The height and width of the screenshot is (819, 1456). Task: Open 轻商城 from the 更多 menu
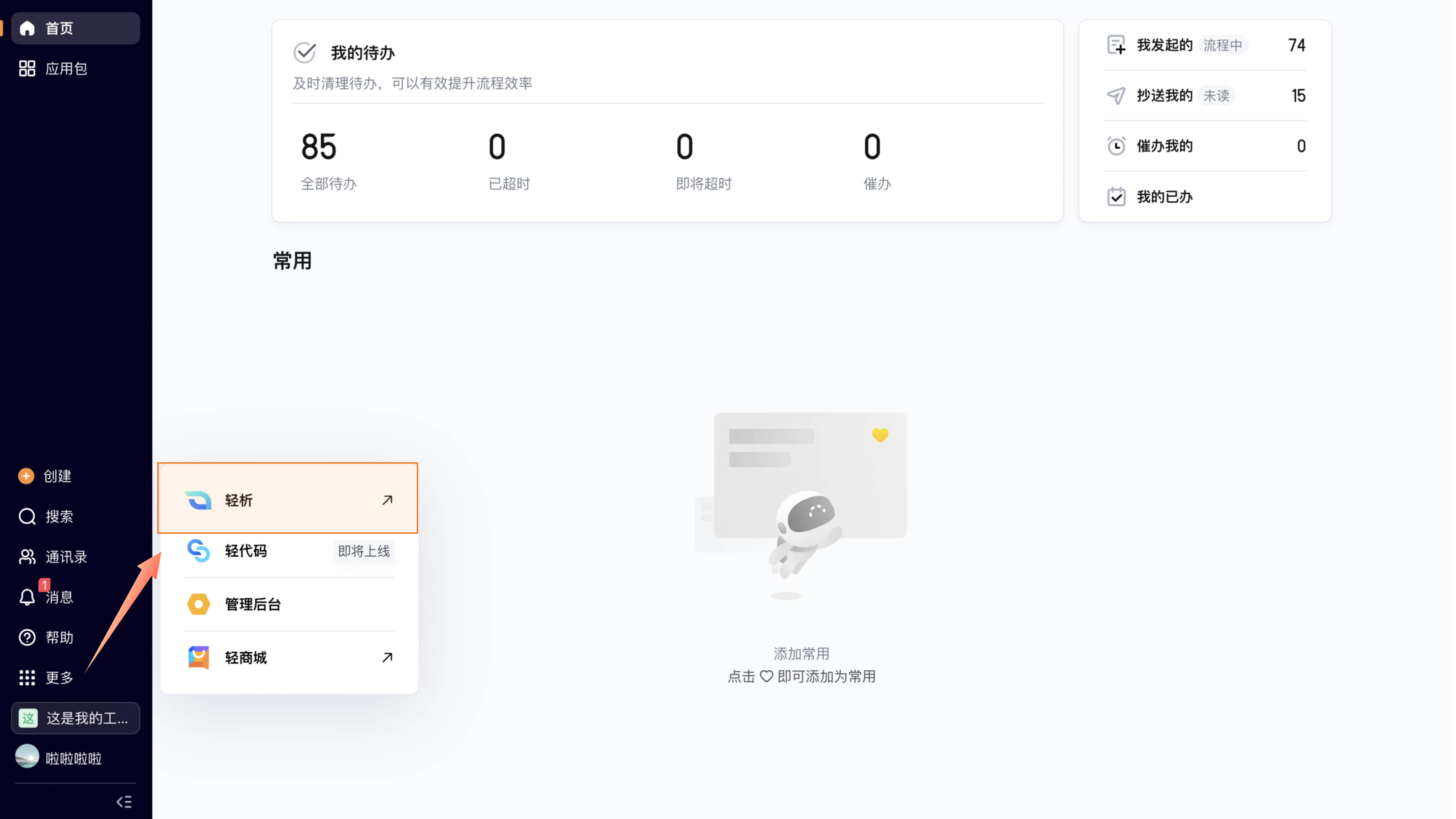point(289,657)
